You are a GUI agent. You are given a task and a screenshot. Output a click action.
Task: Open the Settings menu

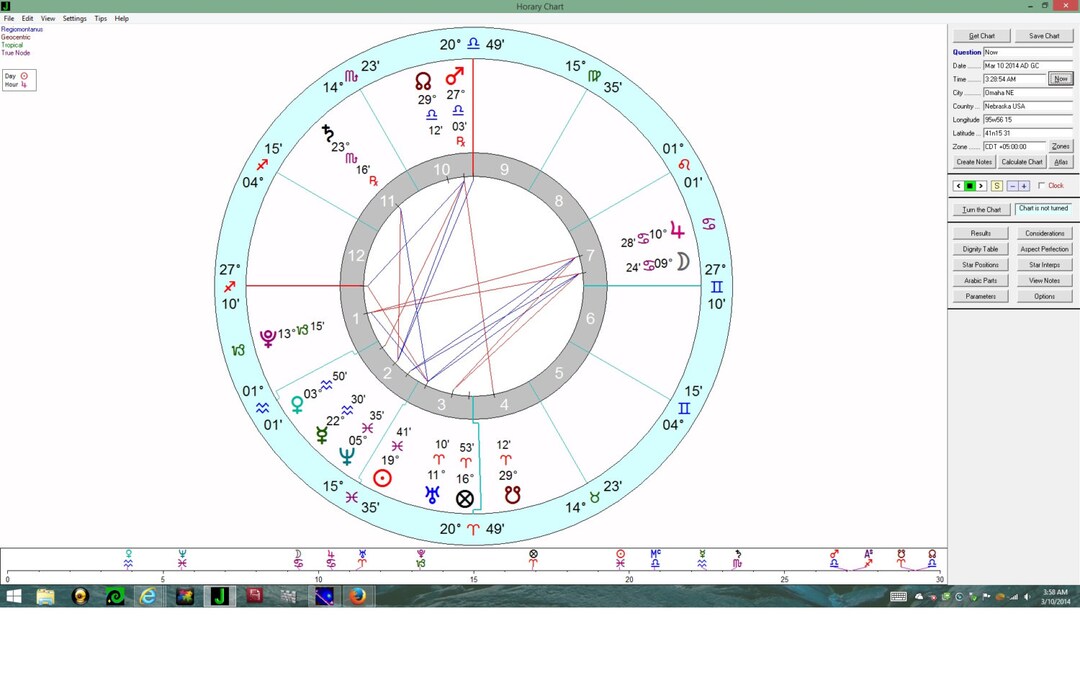(74, 17)
